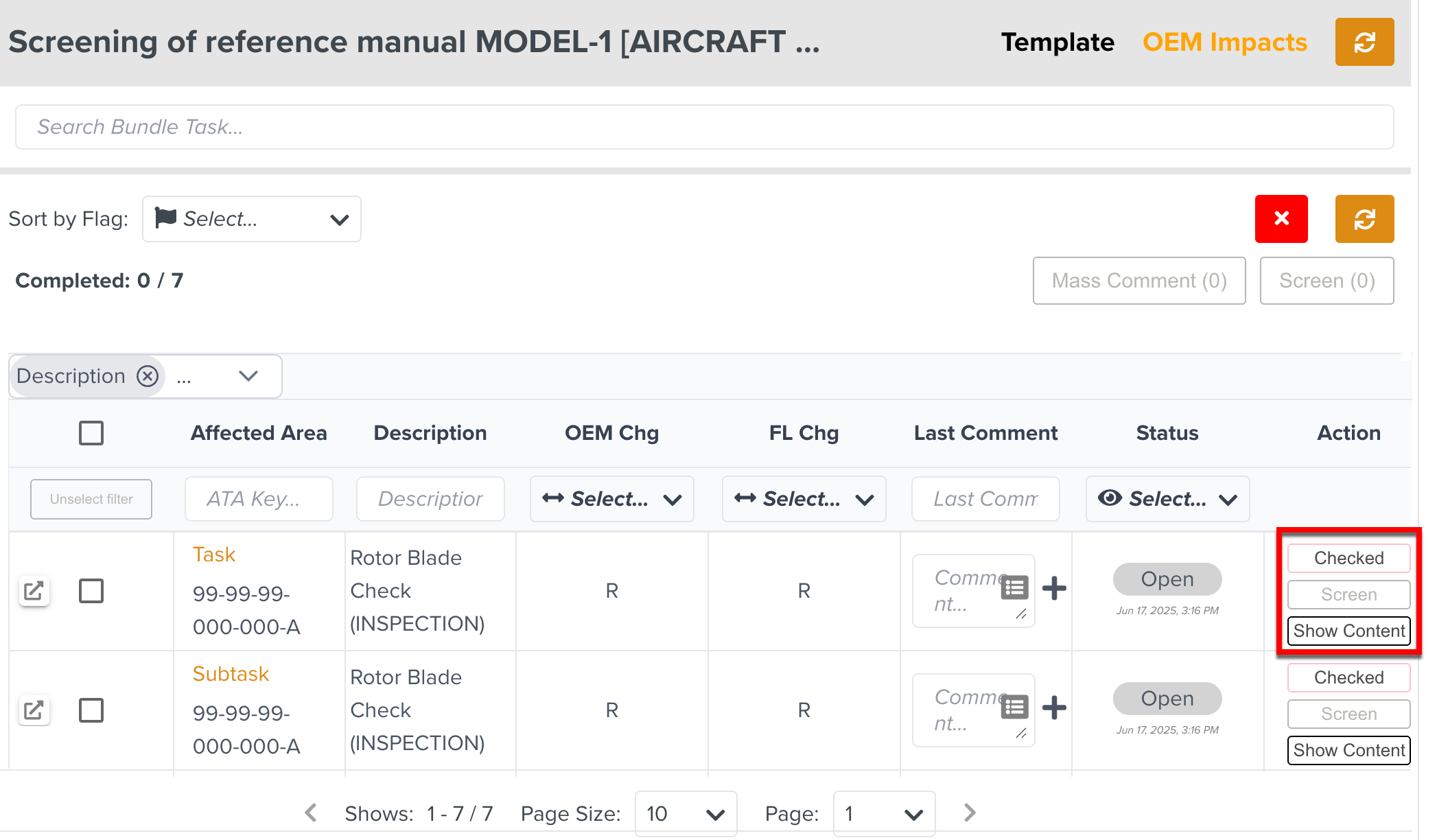Open comment list icon in Task row
This screenshot has width=1437, height=840.
point(1014,588)
